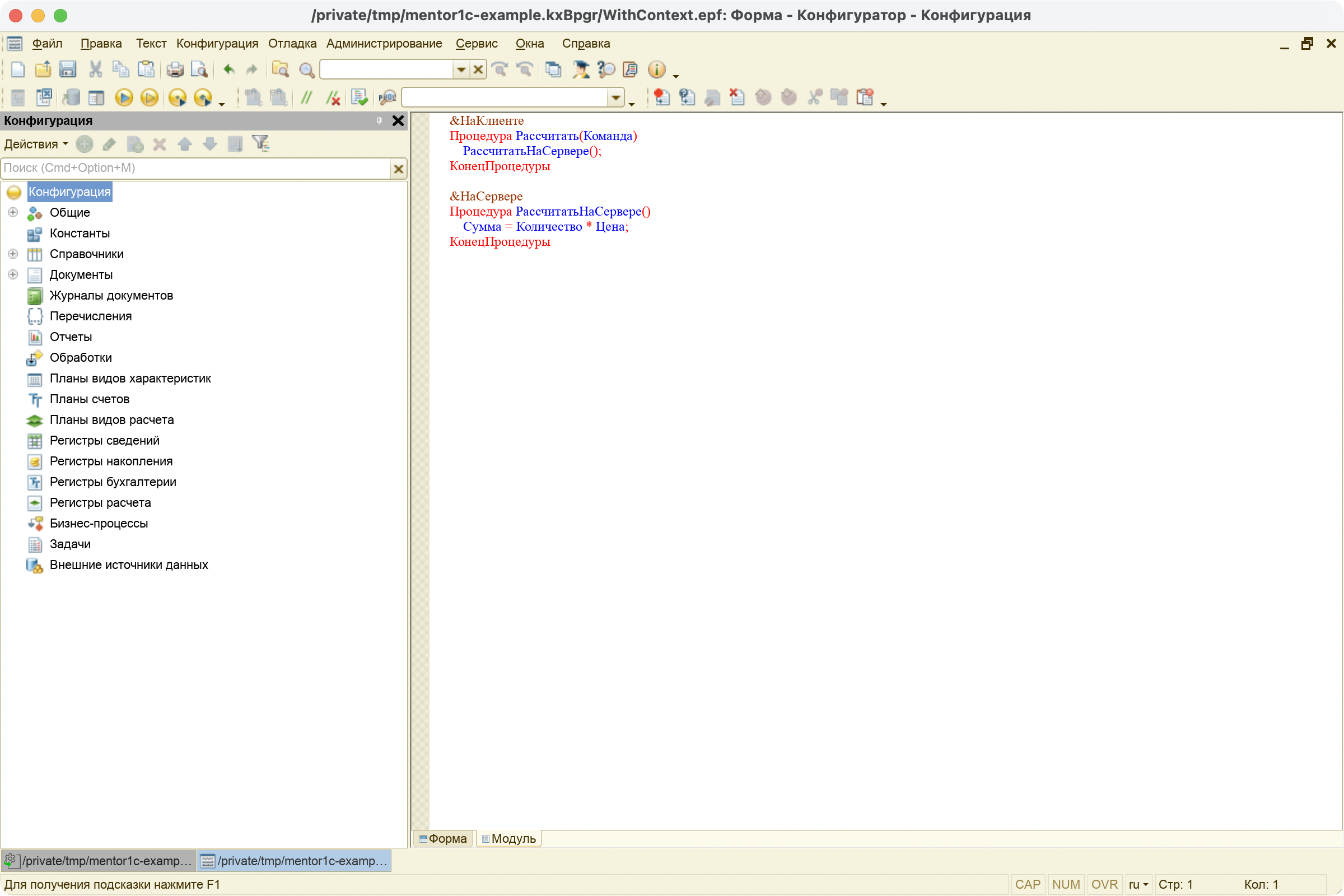Viewport: 1344px width, 896px height.
Task: Click the info help icon
Action: (656, 69)
